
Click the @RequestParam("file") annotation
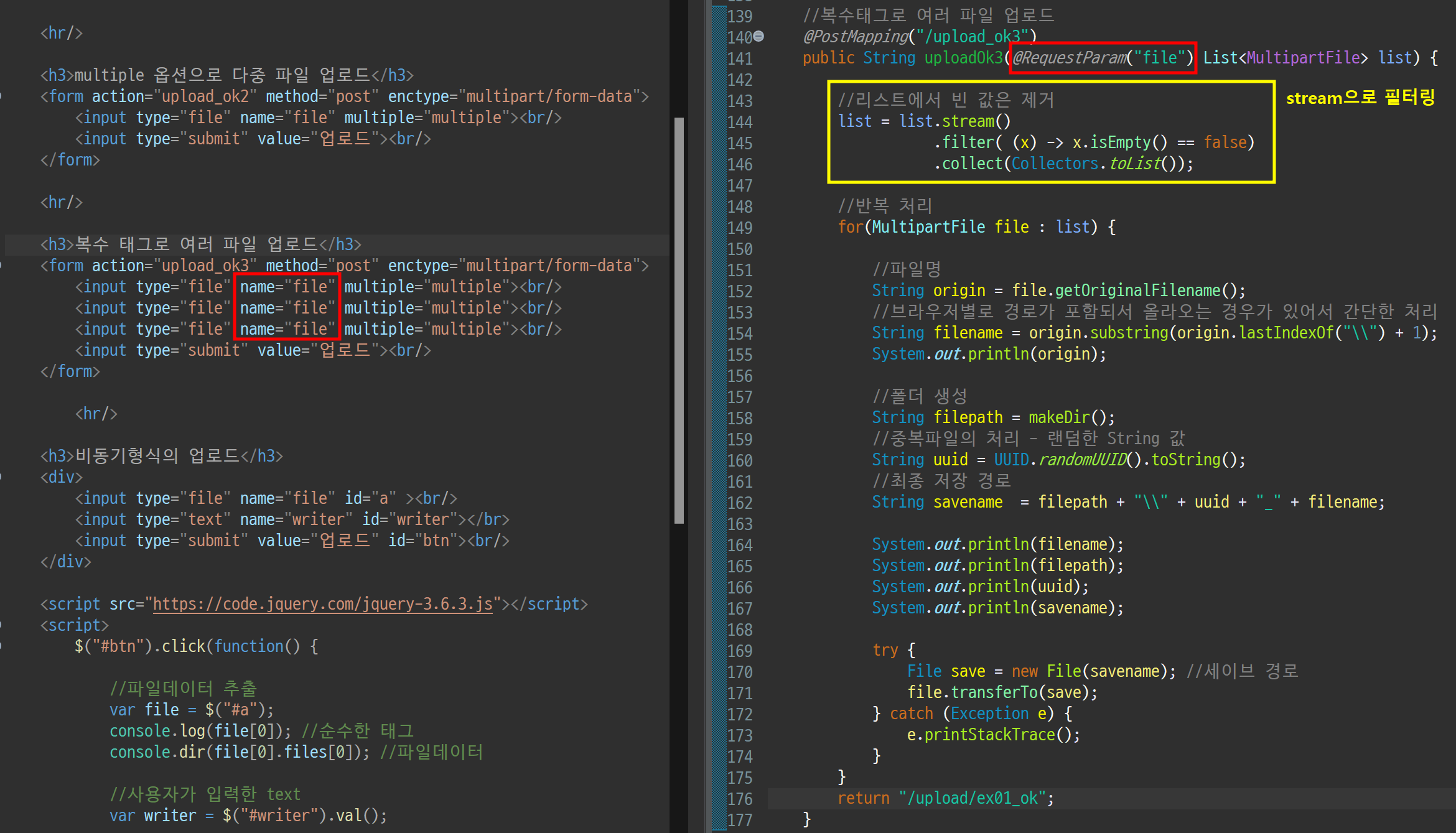click(x=1102, y=58)
